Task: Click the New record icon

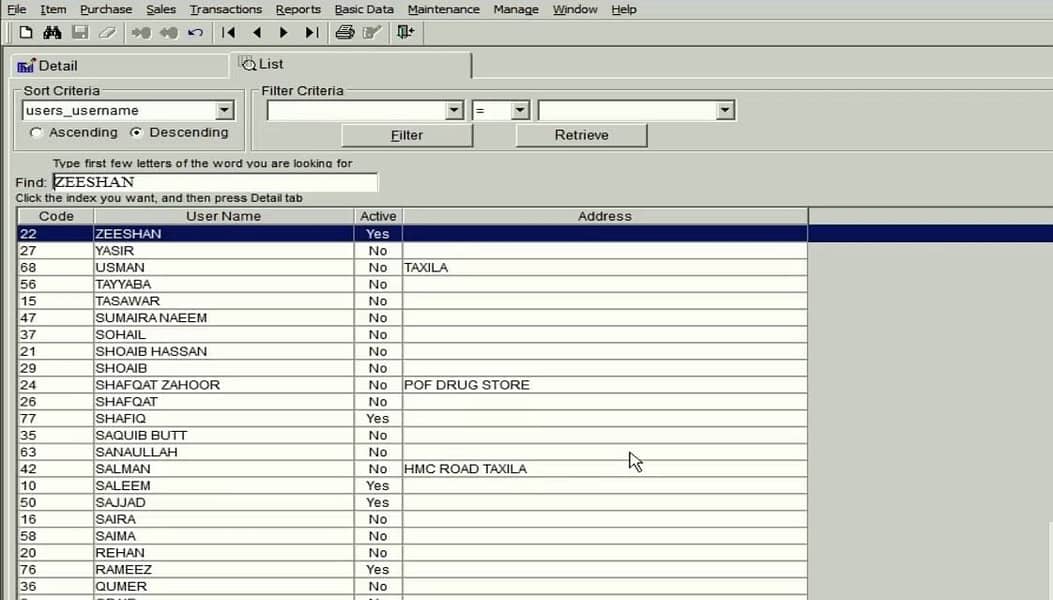Action: tap(24, 32)
